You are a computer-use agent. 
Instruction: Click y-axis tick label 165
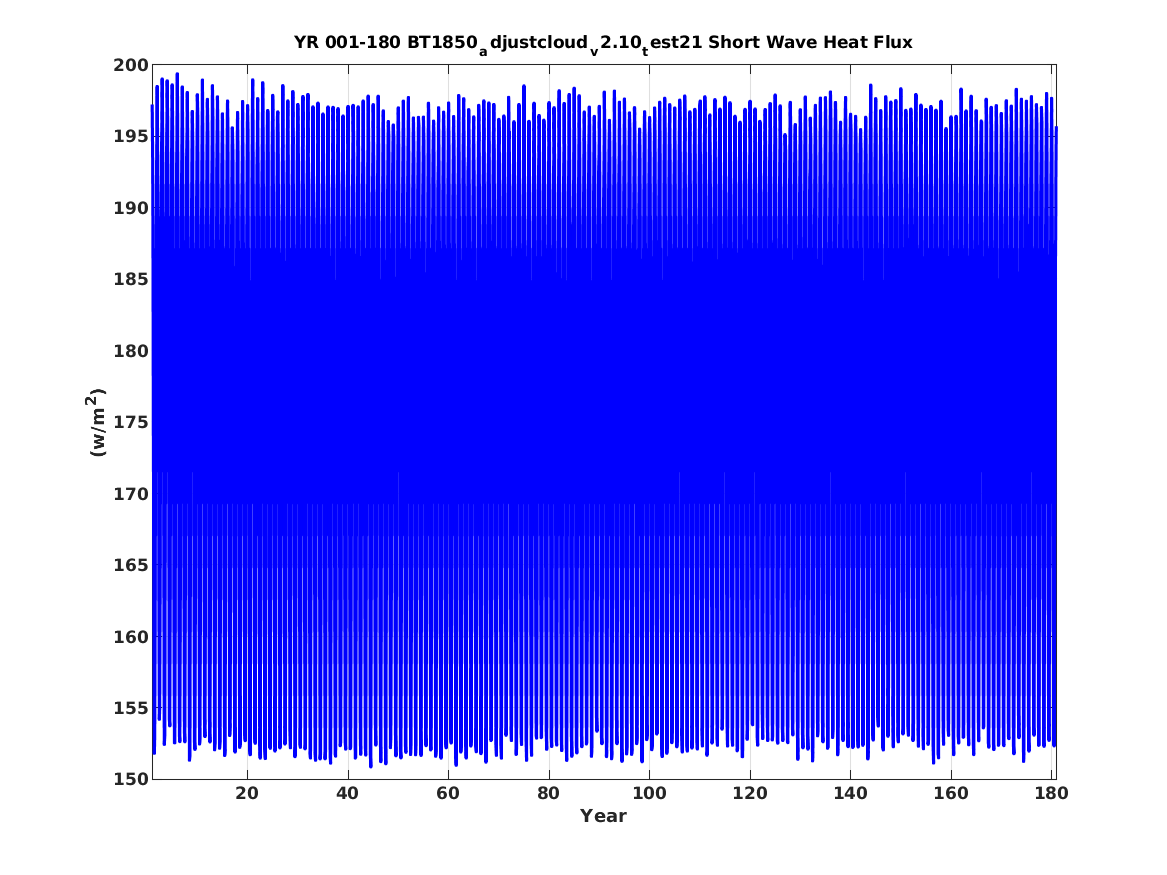pos(131,565)
